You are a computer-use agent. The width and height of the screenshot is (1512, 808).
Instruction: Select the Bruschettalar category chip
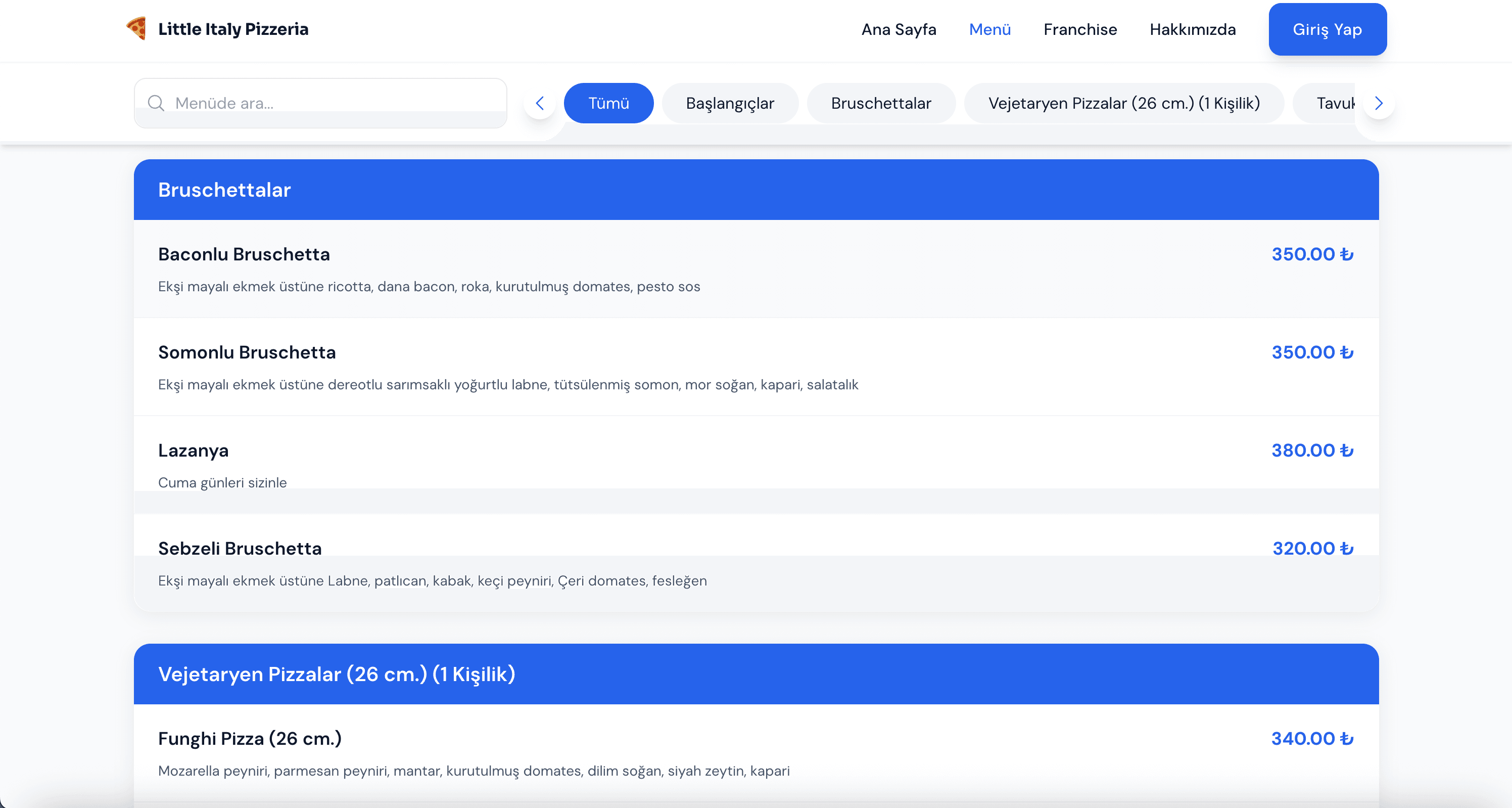tap(880, 103)
